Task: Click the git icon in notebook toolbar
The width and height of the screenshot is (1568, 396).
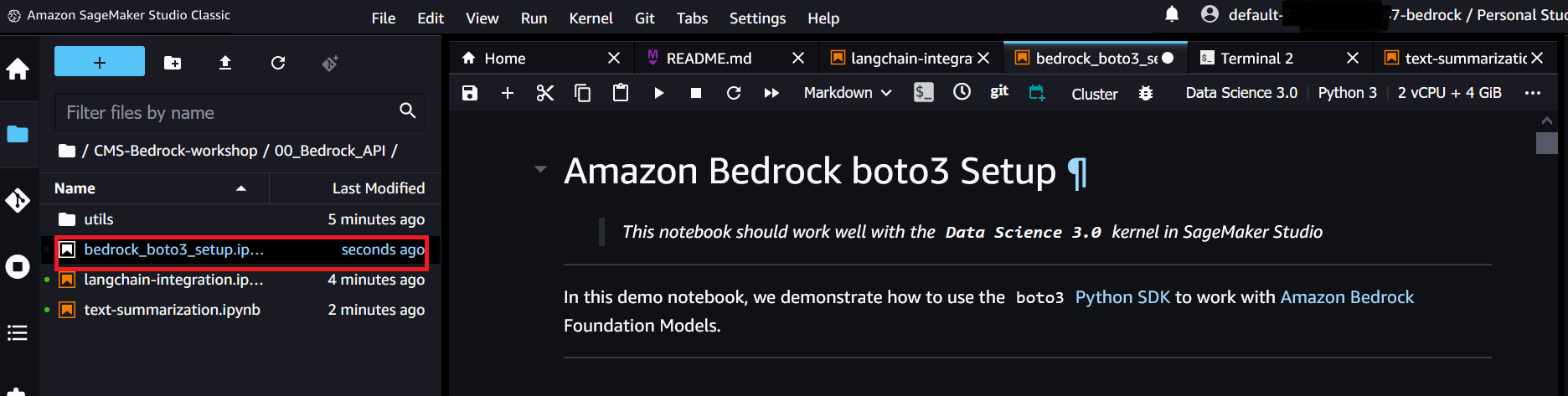Action: click(999, 92)
